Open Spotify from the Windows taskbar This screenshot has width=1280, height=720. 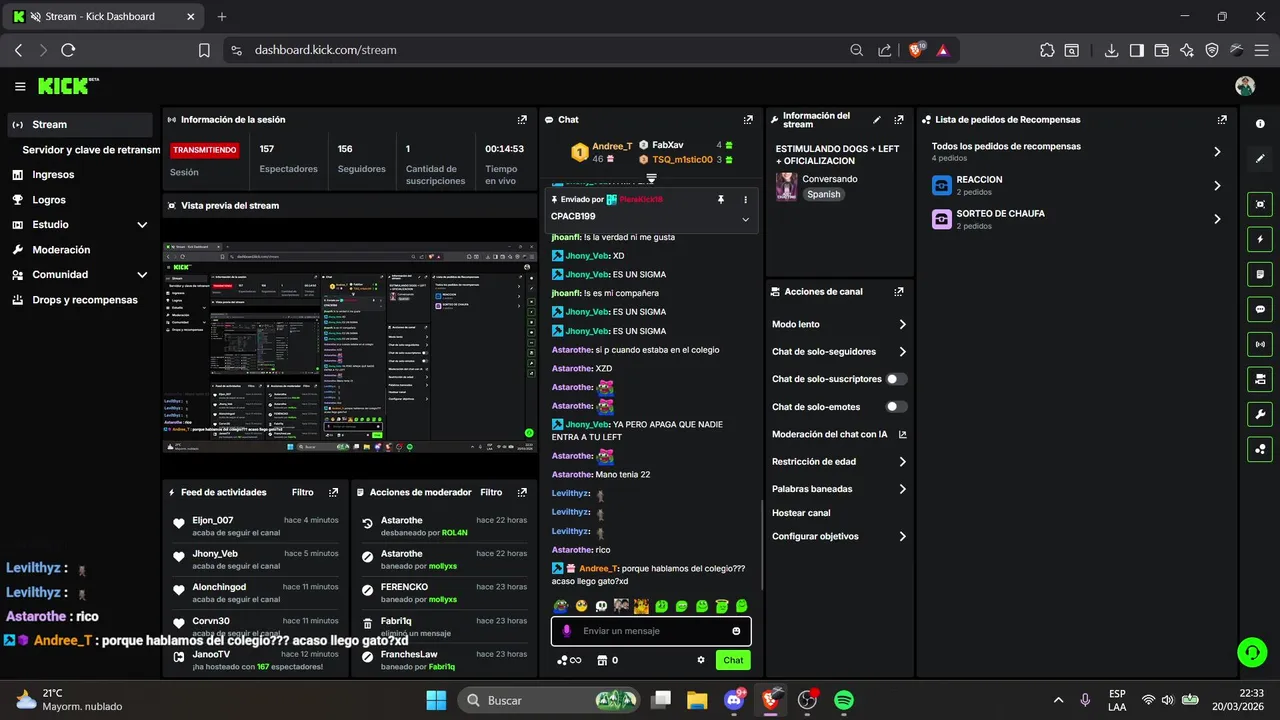coord(844,700)
